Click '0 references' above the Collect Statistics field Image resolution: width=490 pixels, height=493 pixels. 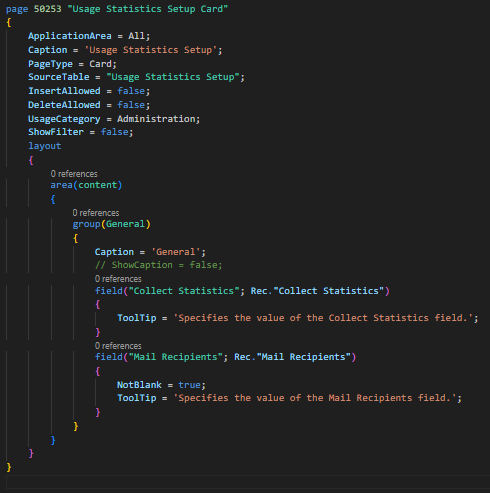(x=118, y=279)
